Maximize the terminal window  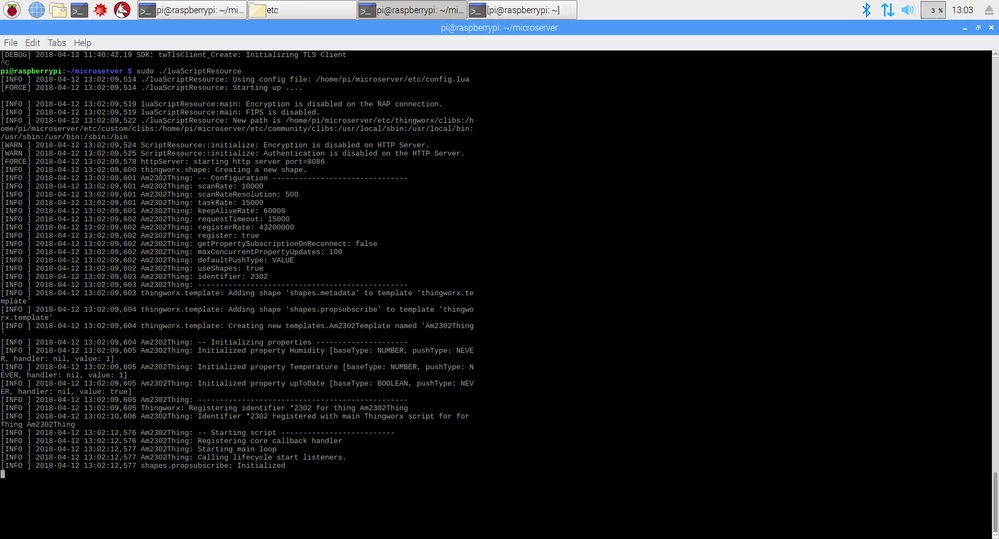click(x=978, y=27)
